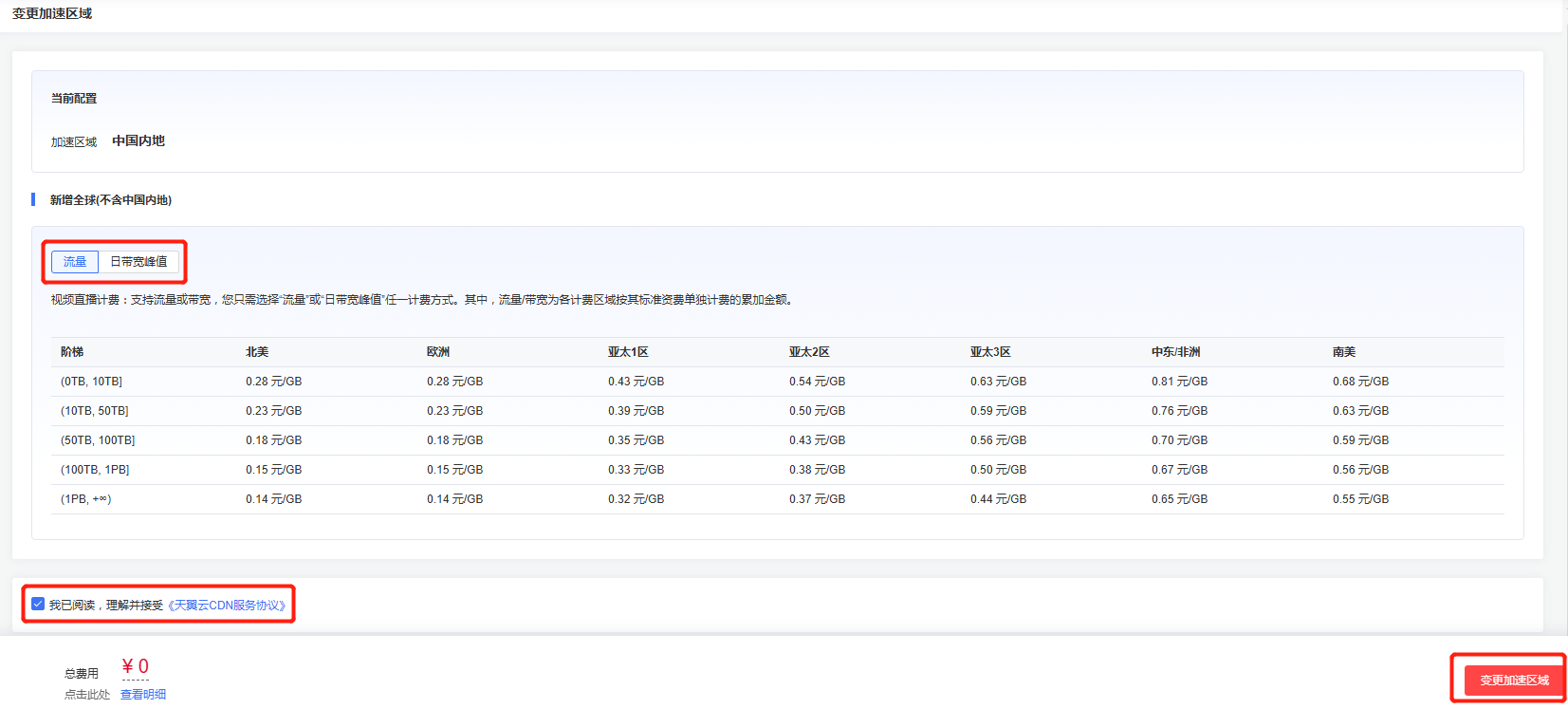Click the 亚太2区 column header
1568x709 pixels.
pos(809,352)
